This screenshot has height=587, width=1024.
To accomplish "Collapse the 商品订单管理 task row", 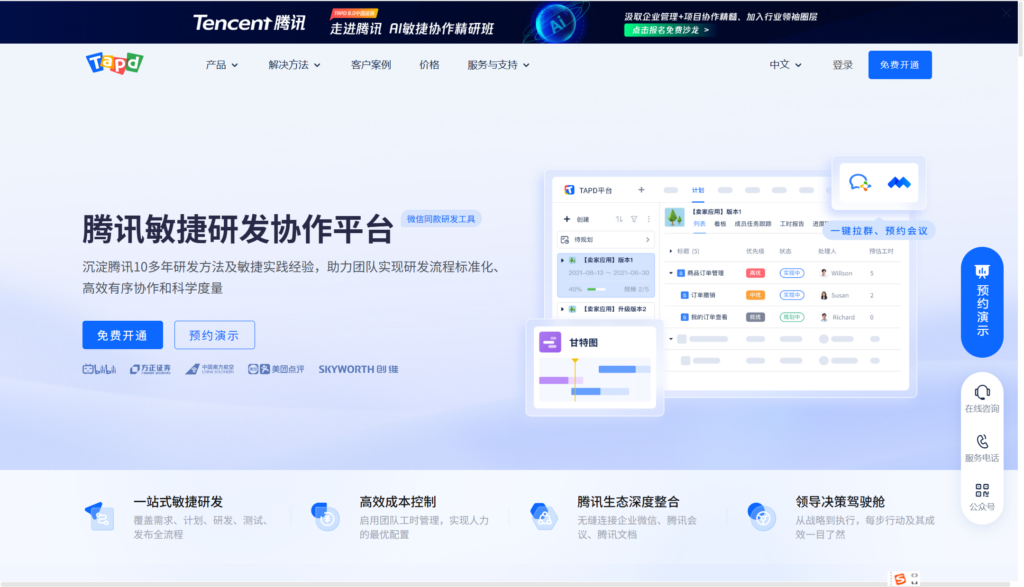I will click(671, 273).
